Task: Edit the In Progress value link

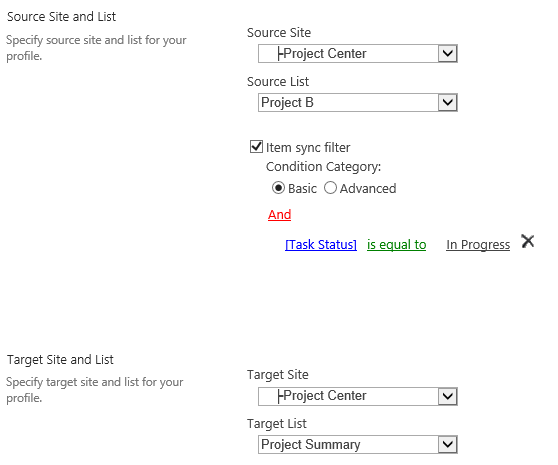Action: 478,245
